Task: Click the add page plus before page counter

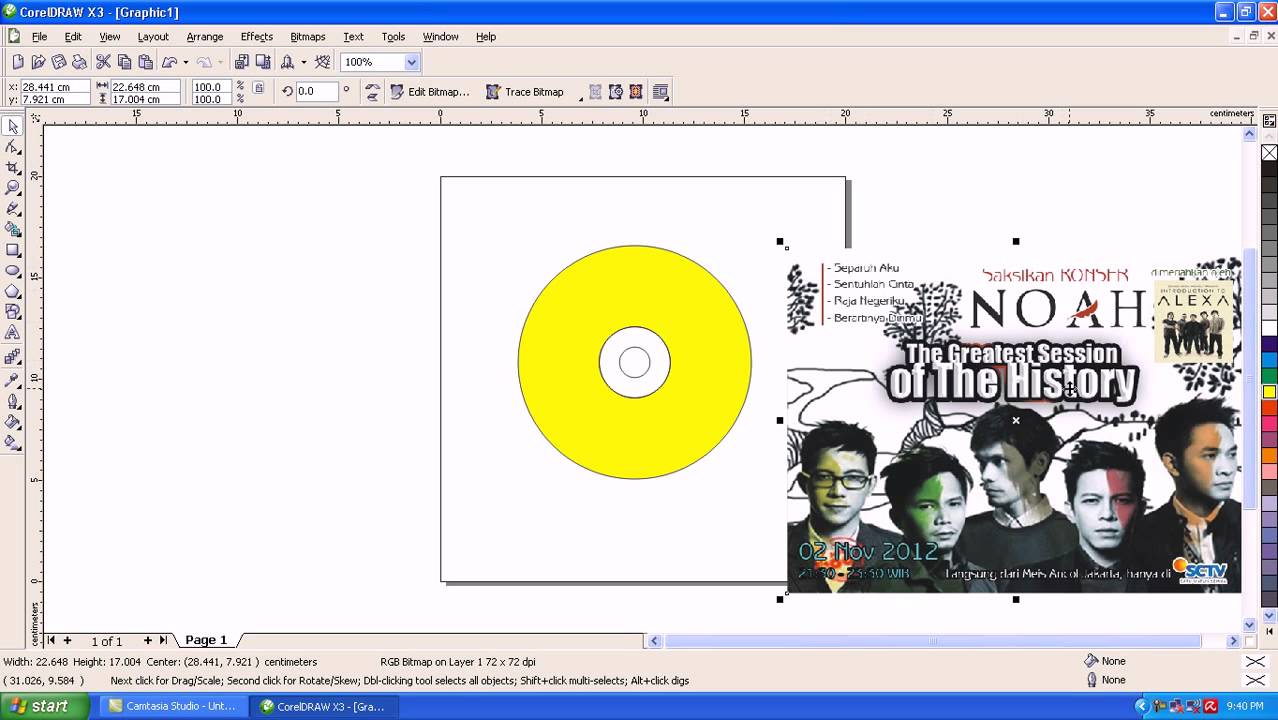Action: coord(67,640)
